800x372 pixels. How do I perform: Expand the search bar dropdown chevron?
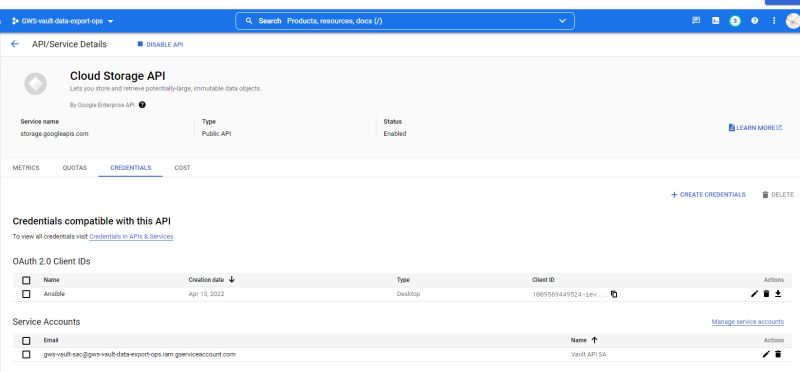(x=562, y=21)
